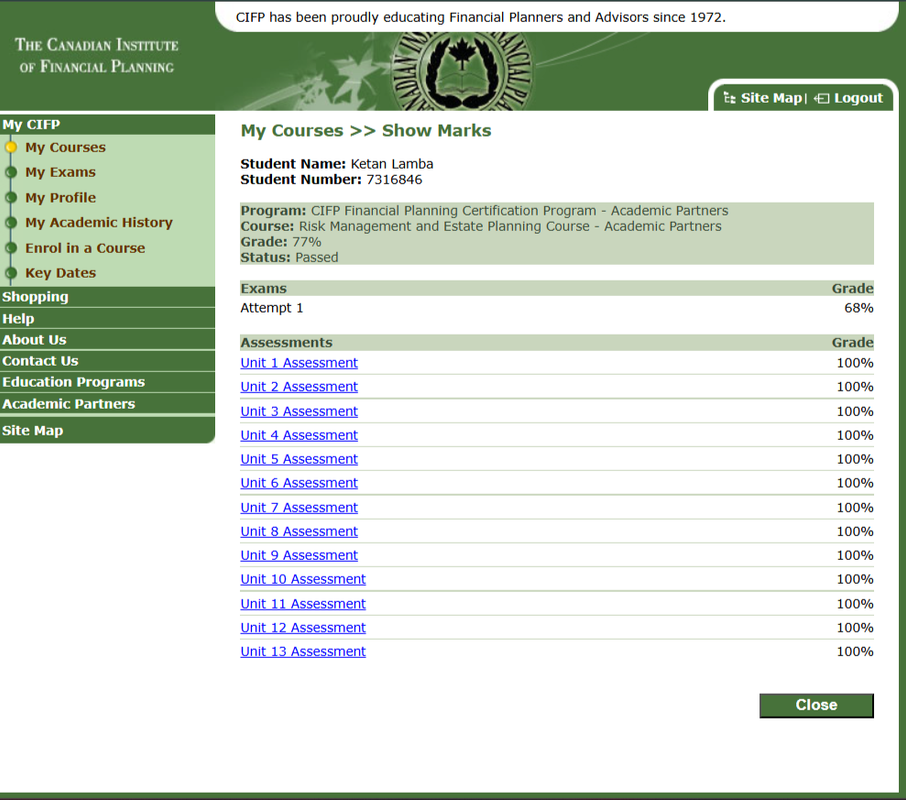Click the student number 7316846

point(394,180)
